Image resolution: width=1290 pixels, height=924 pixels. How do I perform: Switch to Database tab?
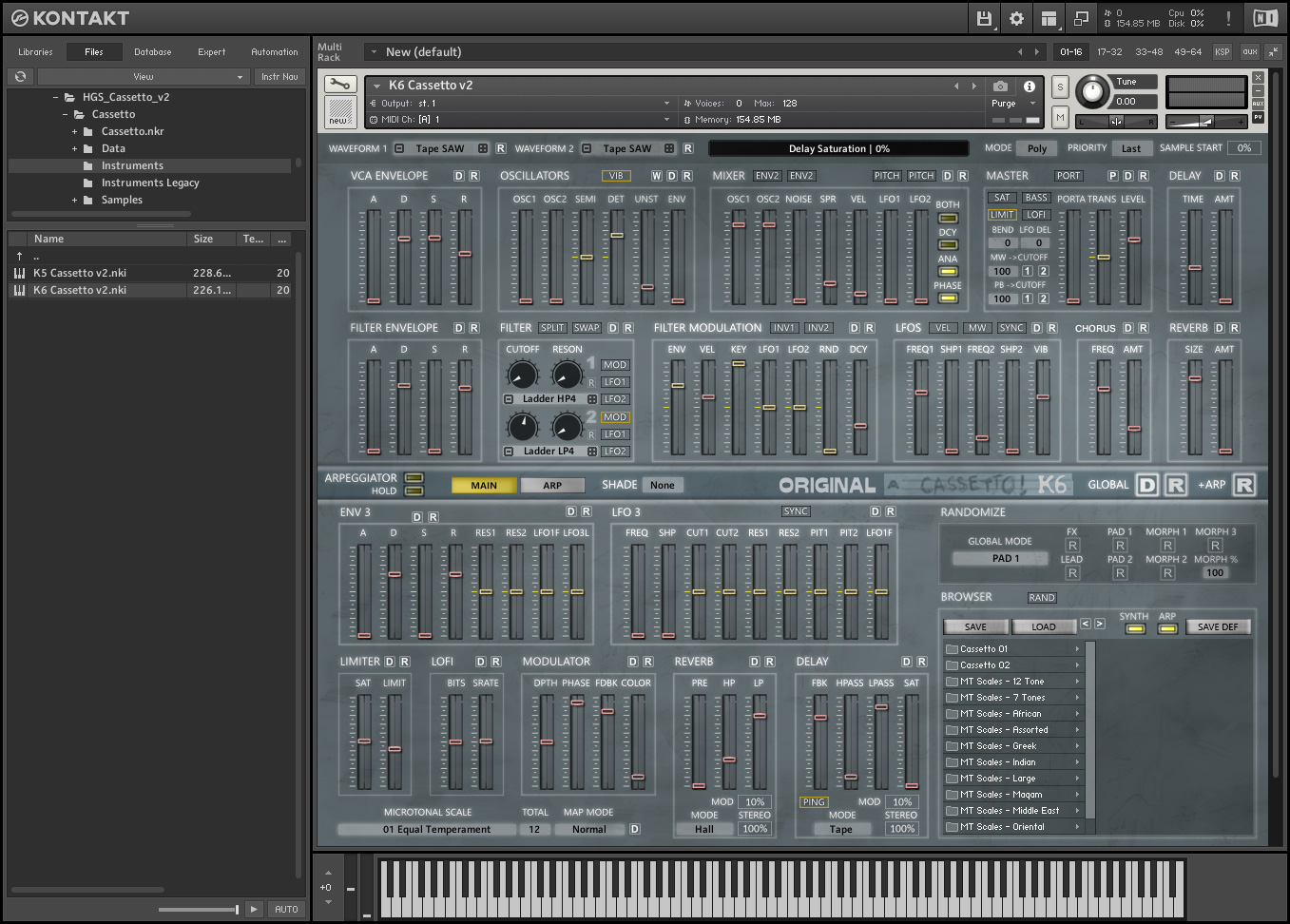coord(152,51)
